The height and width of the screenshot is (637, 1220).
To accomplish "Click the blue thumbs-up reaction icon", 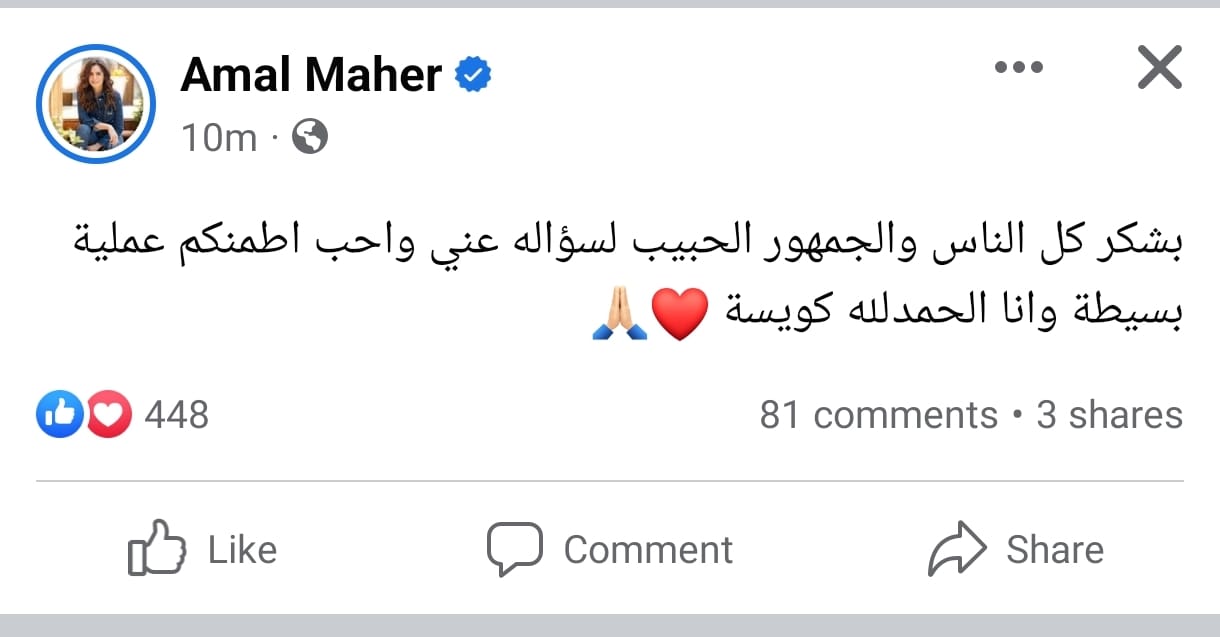I will click(x=59, y=414).
